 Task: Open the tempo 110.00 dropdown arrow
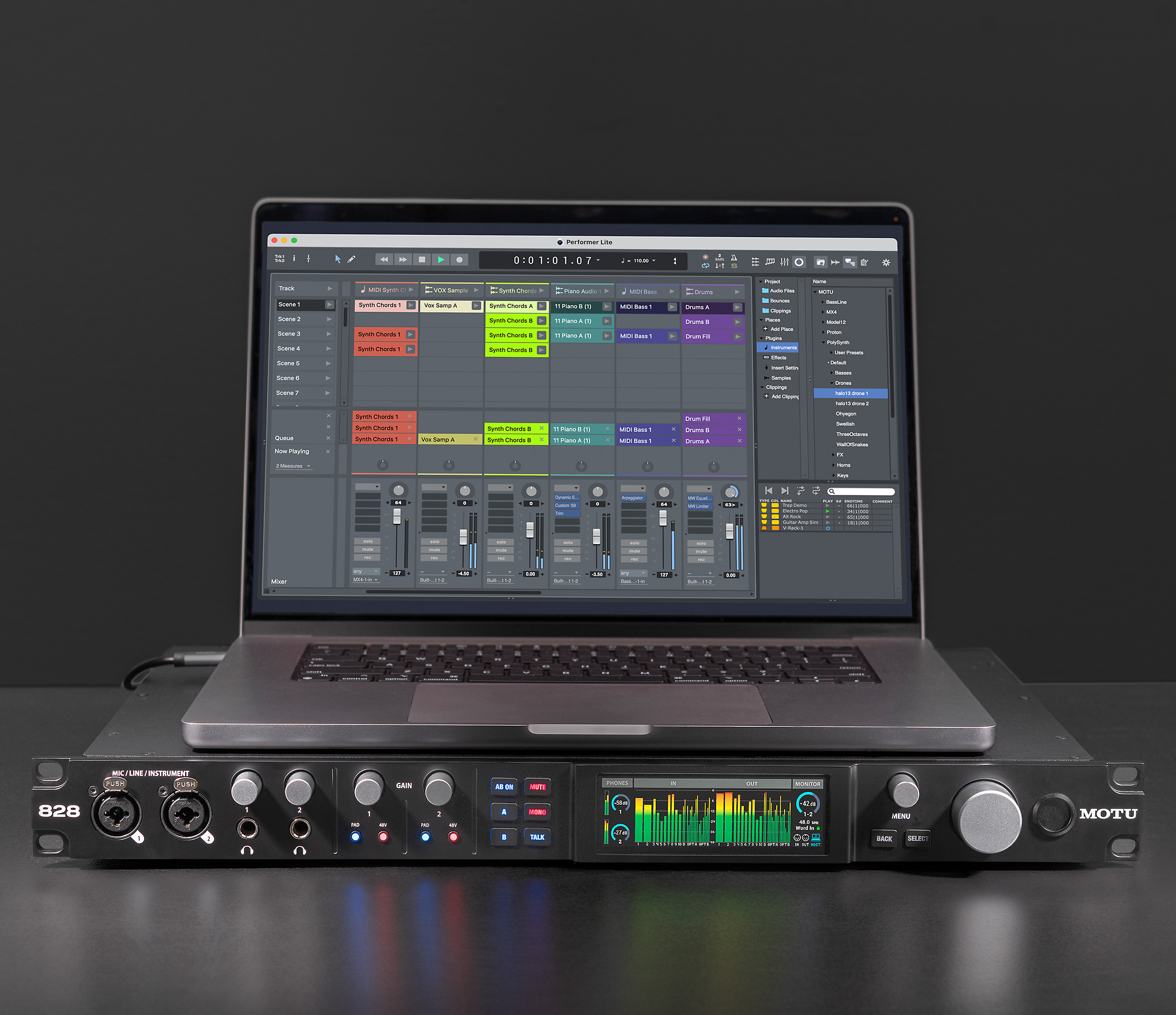pos(654,261)
